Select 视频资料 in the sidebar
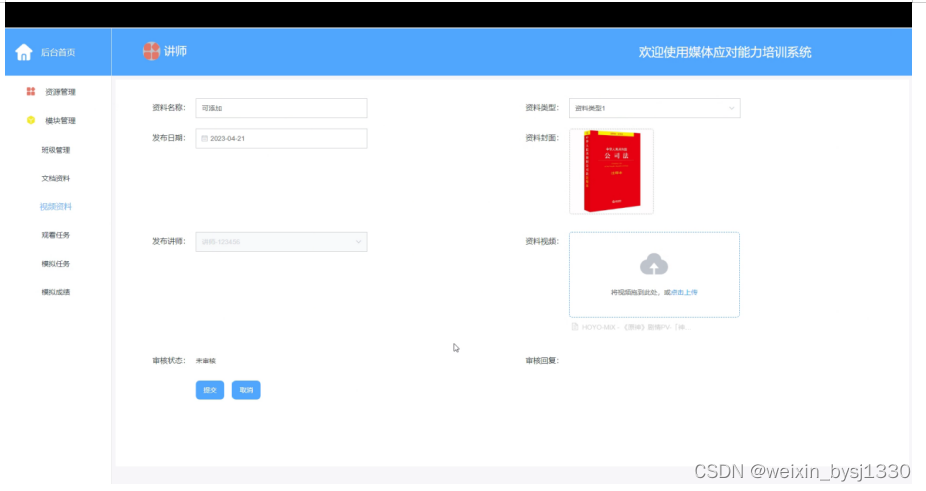926x491 pixels. click(56, 206)
